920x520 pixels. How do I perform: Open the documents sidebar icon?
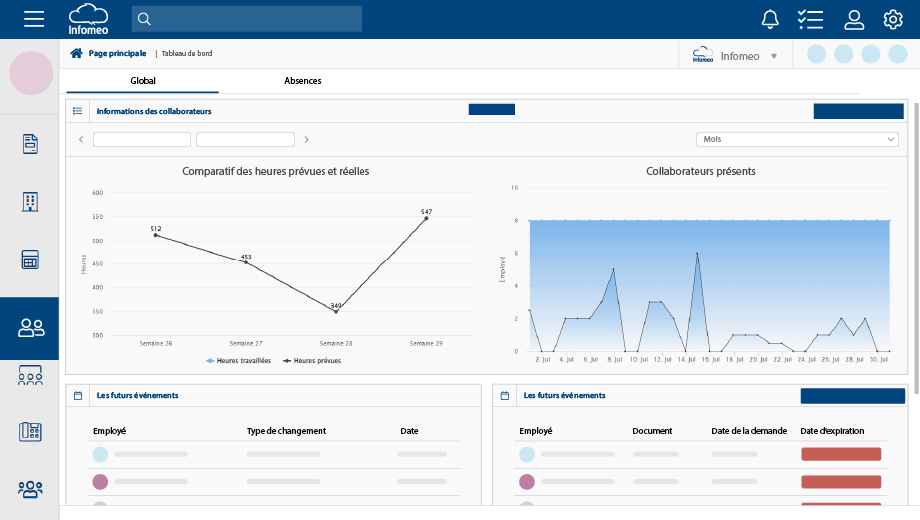(30, 144)
